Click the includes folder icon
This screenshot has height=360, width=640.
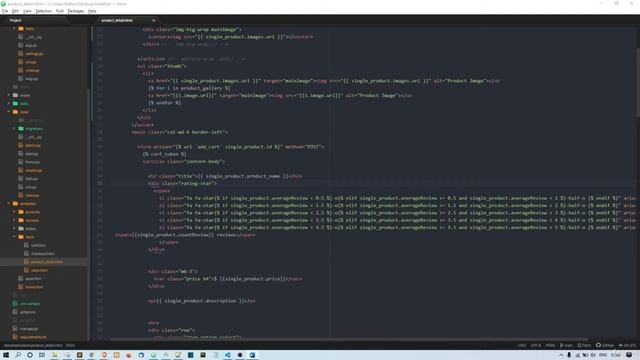click(x=21, y=220)
